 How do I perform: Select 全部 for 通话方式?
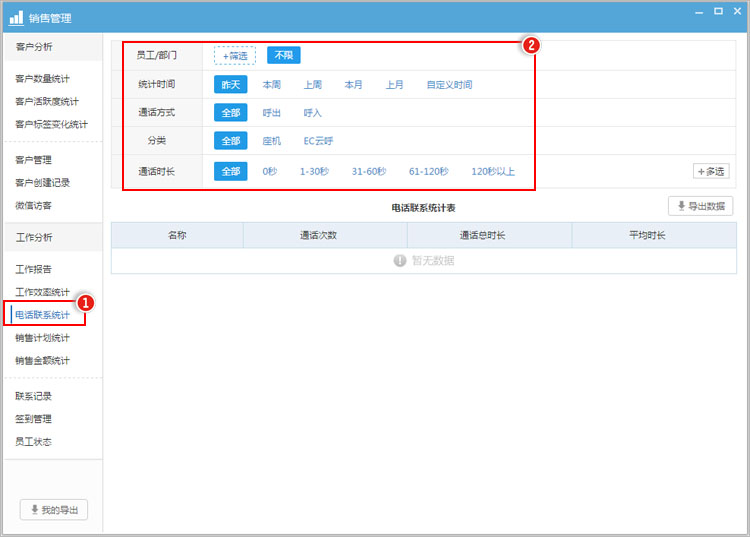point(231,113)
